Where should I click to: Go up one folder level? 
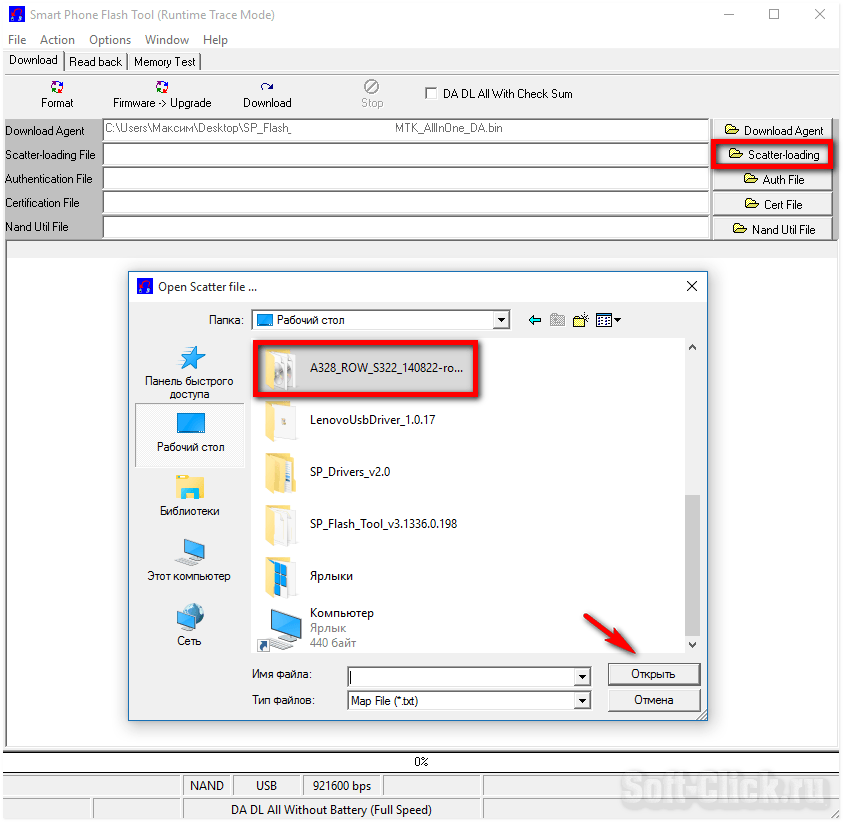557,320
